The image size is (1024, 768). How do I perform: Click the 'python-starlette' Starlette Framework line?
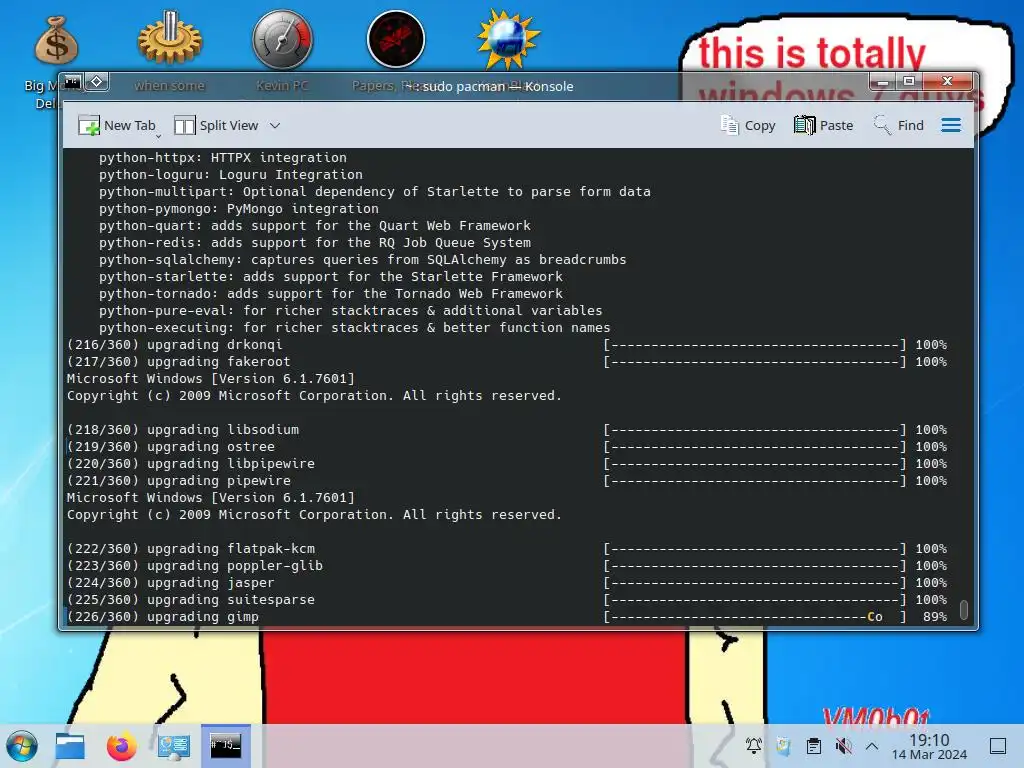point(330,276)
